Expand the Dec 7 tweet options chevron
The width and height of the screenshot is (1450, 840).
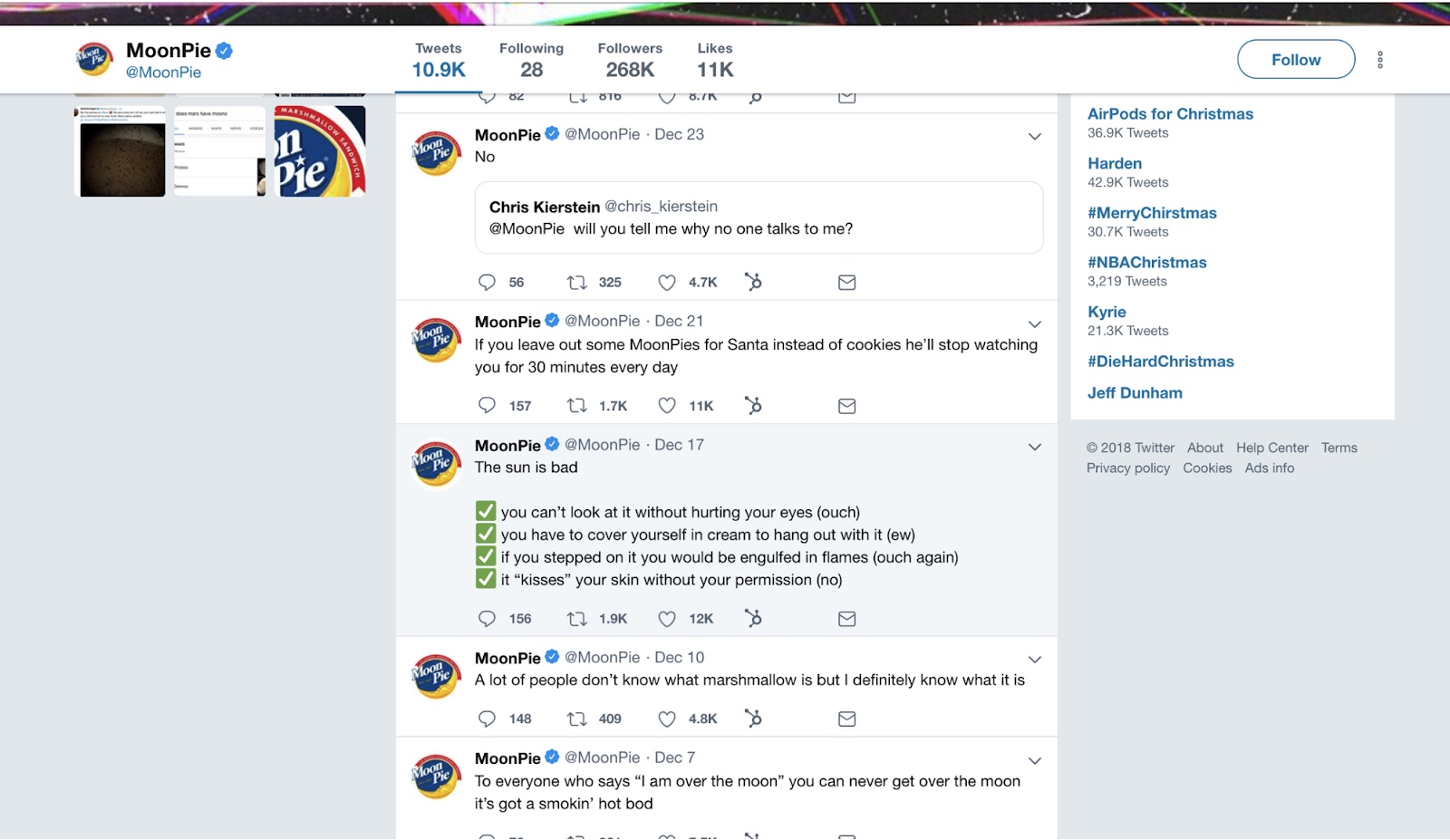pos(1034,760)
